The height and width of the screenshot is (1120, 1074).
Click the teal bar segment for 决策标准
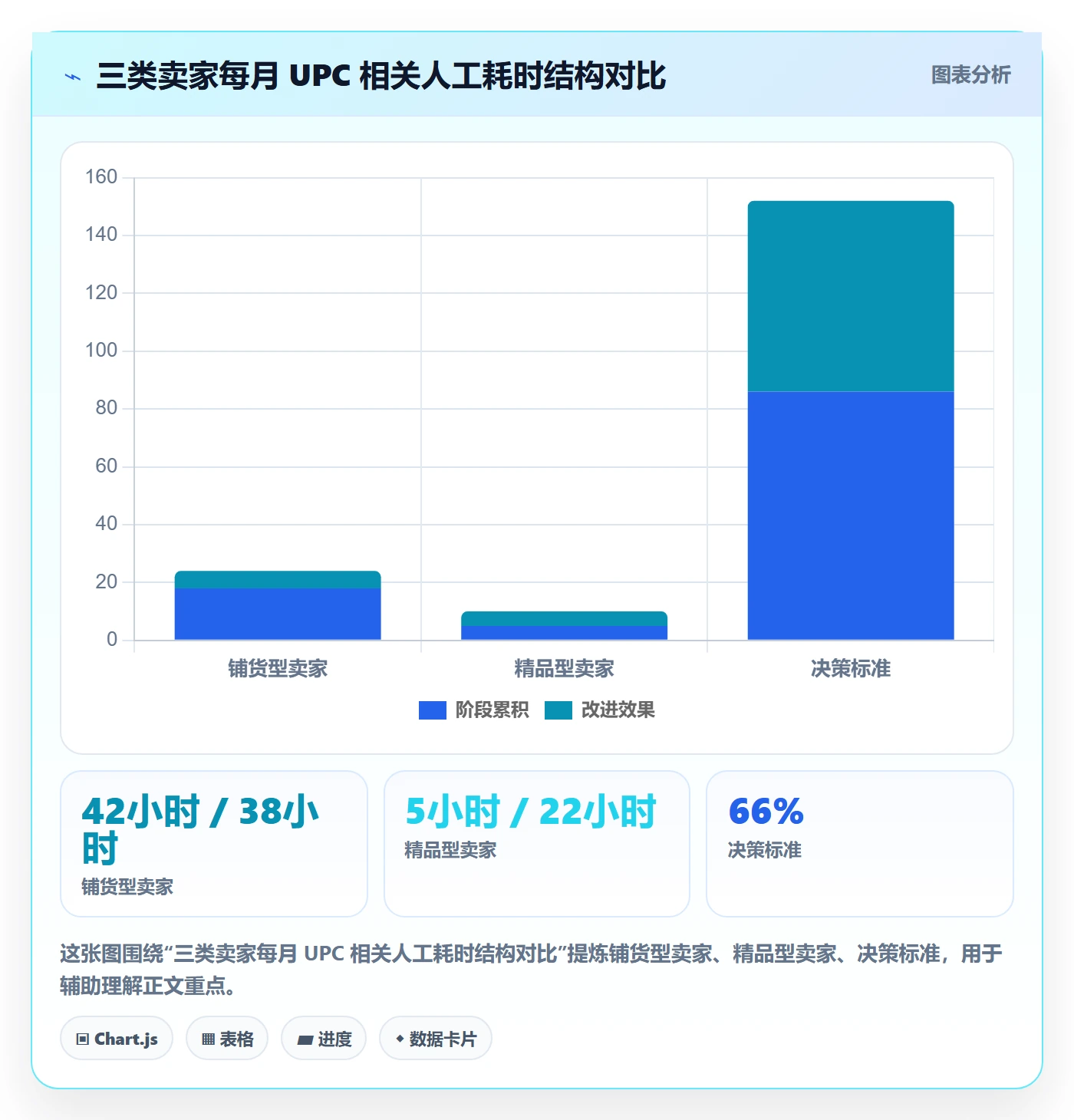pos(851,297)
